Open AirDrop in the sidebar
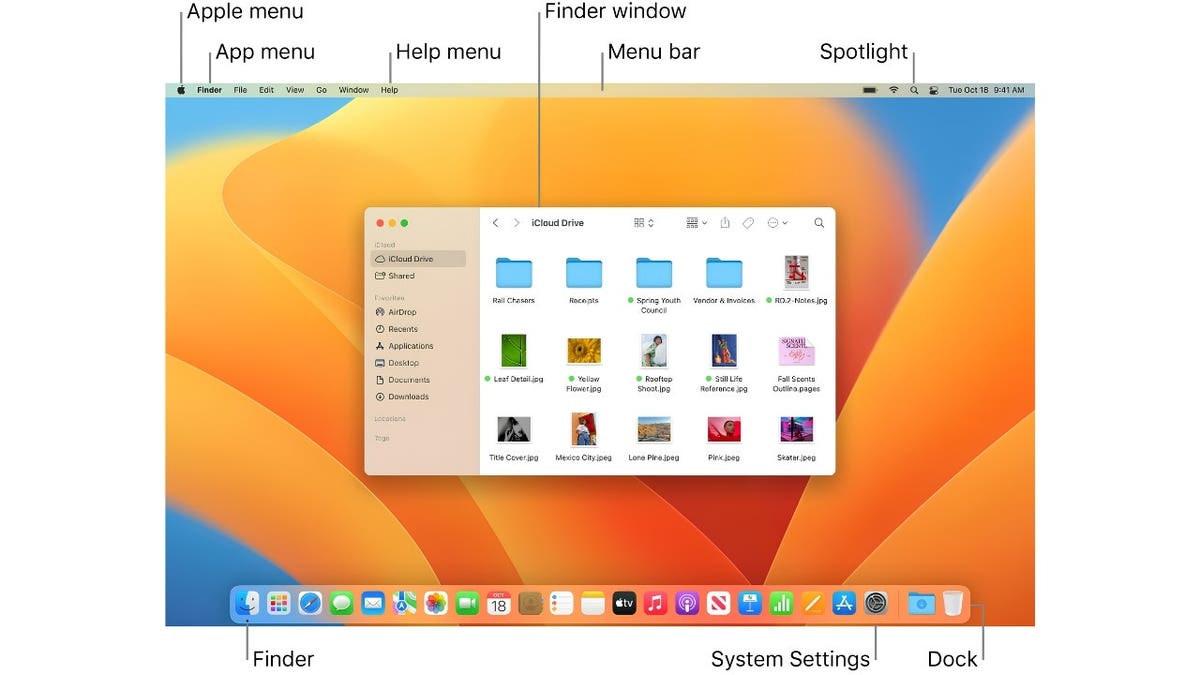The height and width of the screenshot is (675, 1200). pos(418,312)
